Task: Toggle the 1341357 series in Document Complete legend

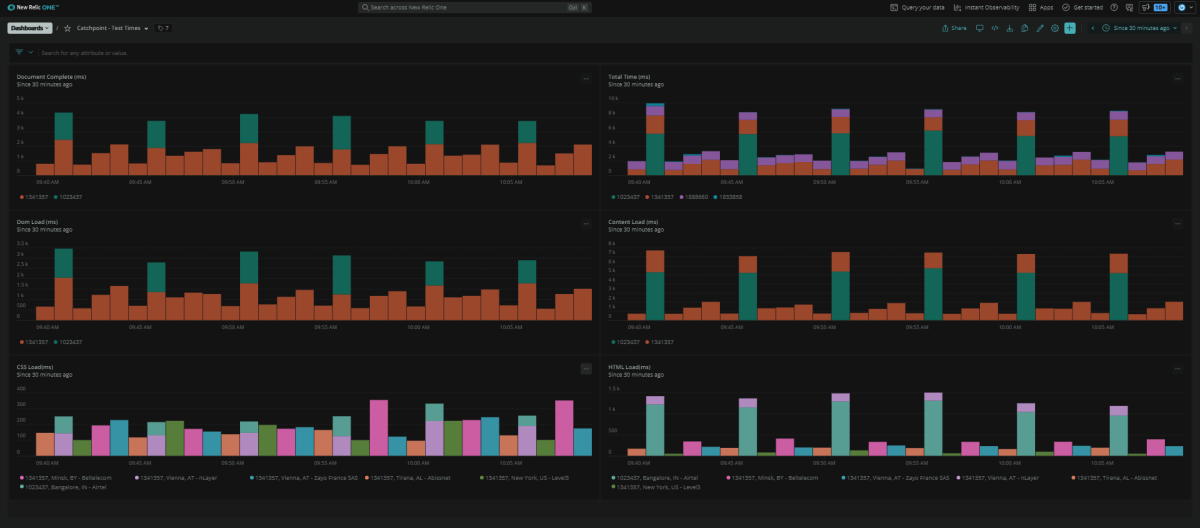Action: point(32,197)
